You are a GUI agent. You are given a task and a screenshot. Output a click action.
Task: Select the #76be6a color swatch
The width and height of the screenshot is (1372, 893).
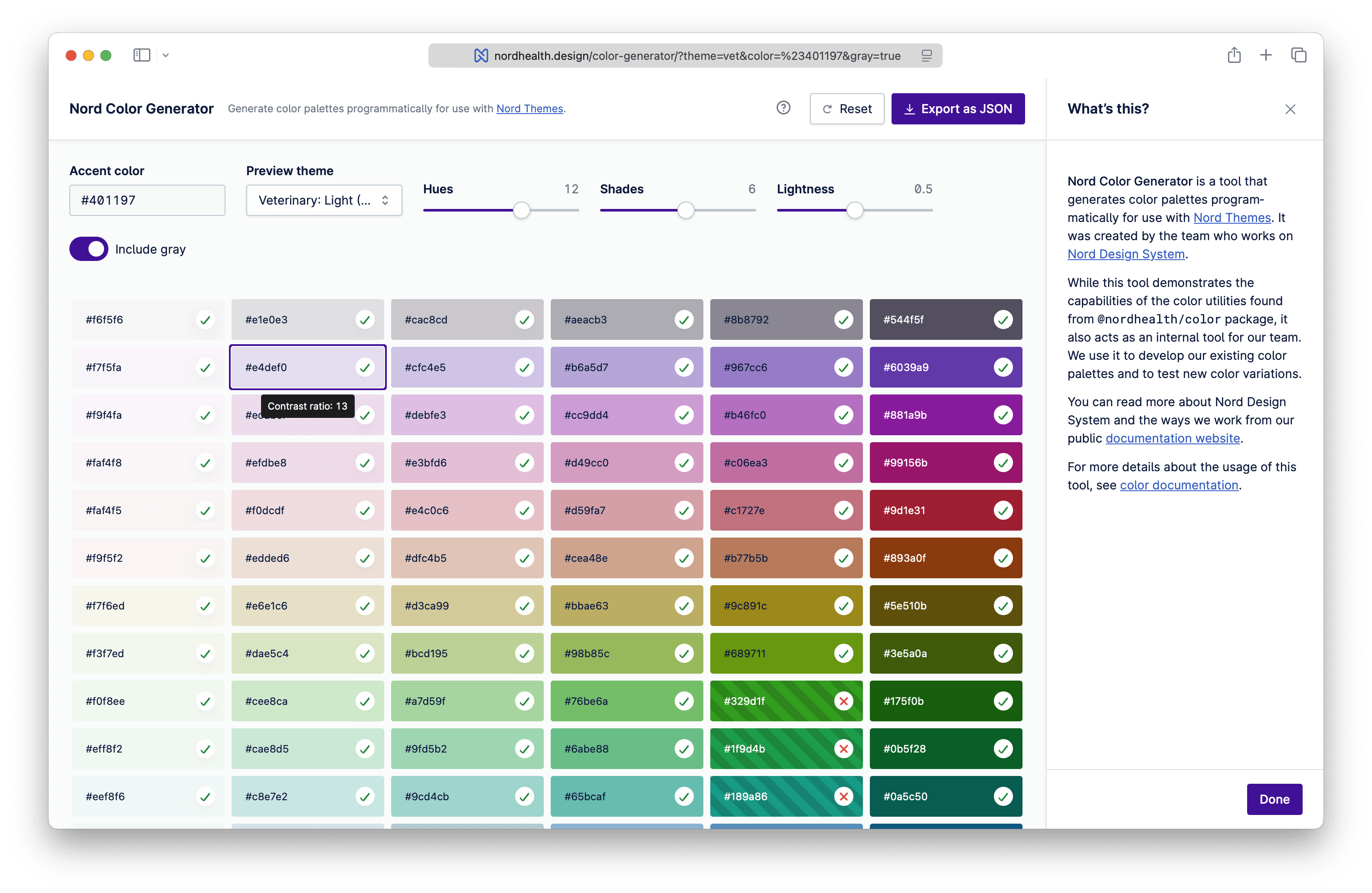[627, 701]
